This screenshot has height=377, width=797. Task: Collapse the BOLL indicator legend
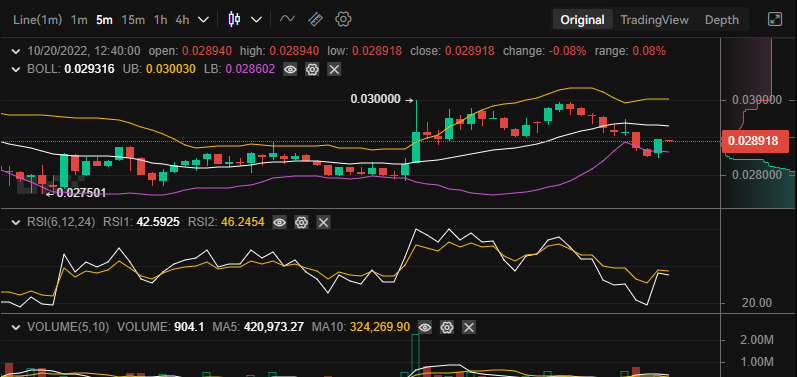pos(16,69)
